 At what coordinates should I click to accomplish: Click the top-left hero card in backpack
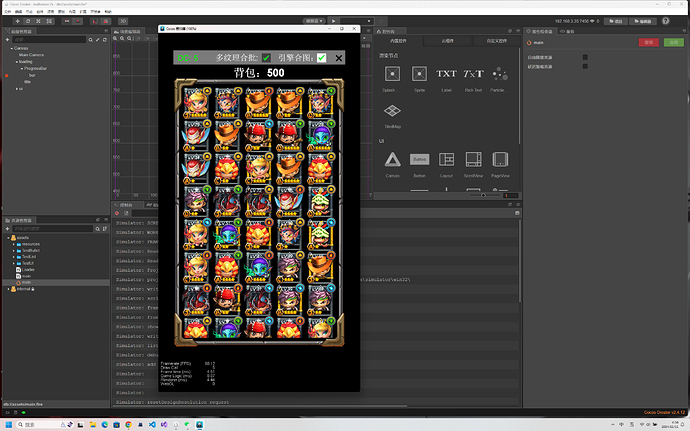(197, 103)
